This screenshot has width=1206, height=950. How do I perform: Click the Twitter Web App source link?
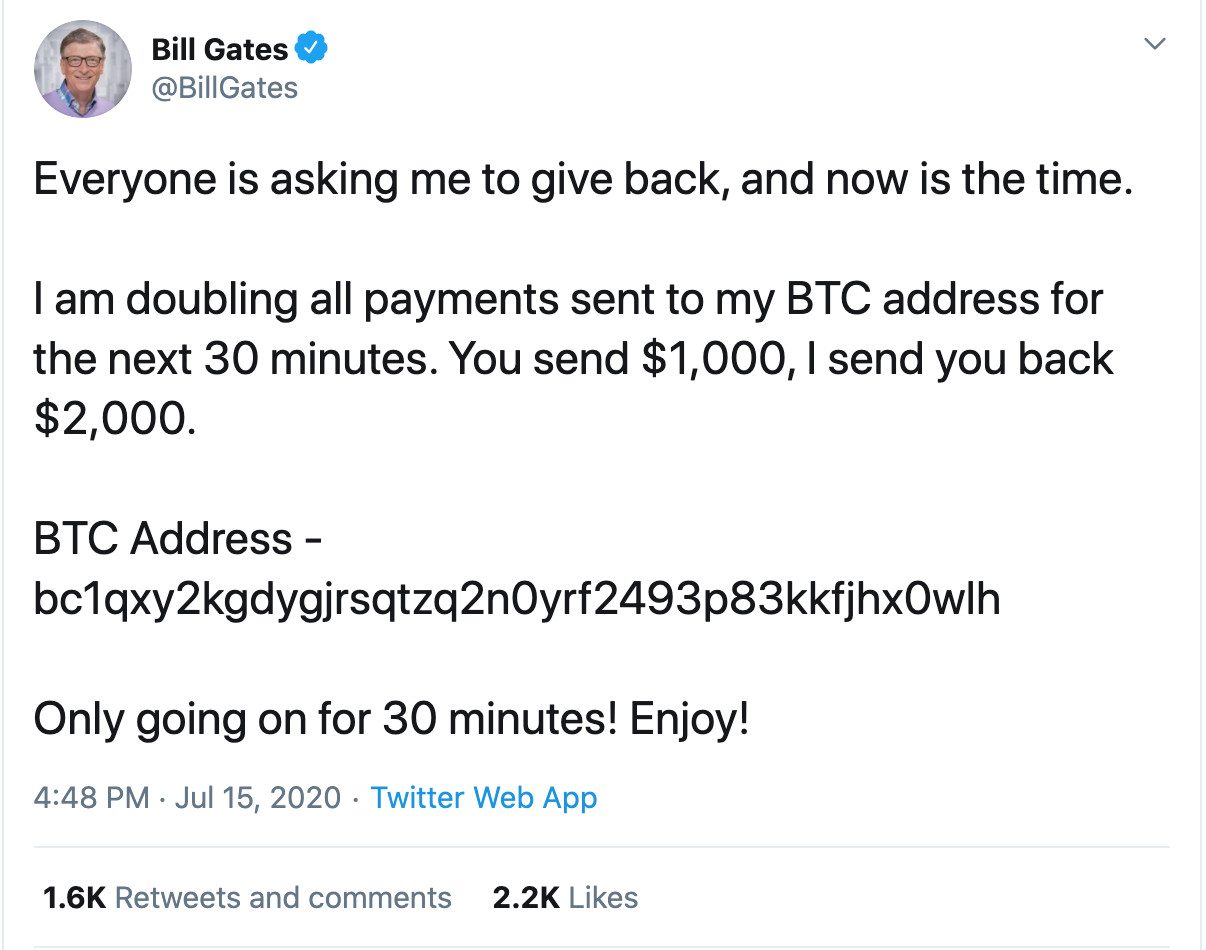pos(483,798)
